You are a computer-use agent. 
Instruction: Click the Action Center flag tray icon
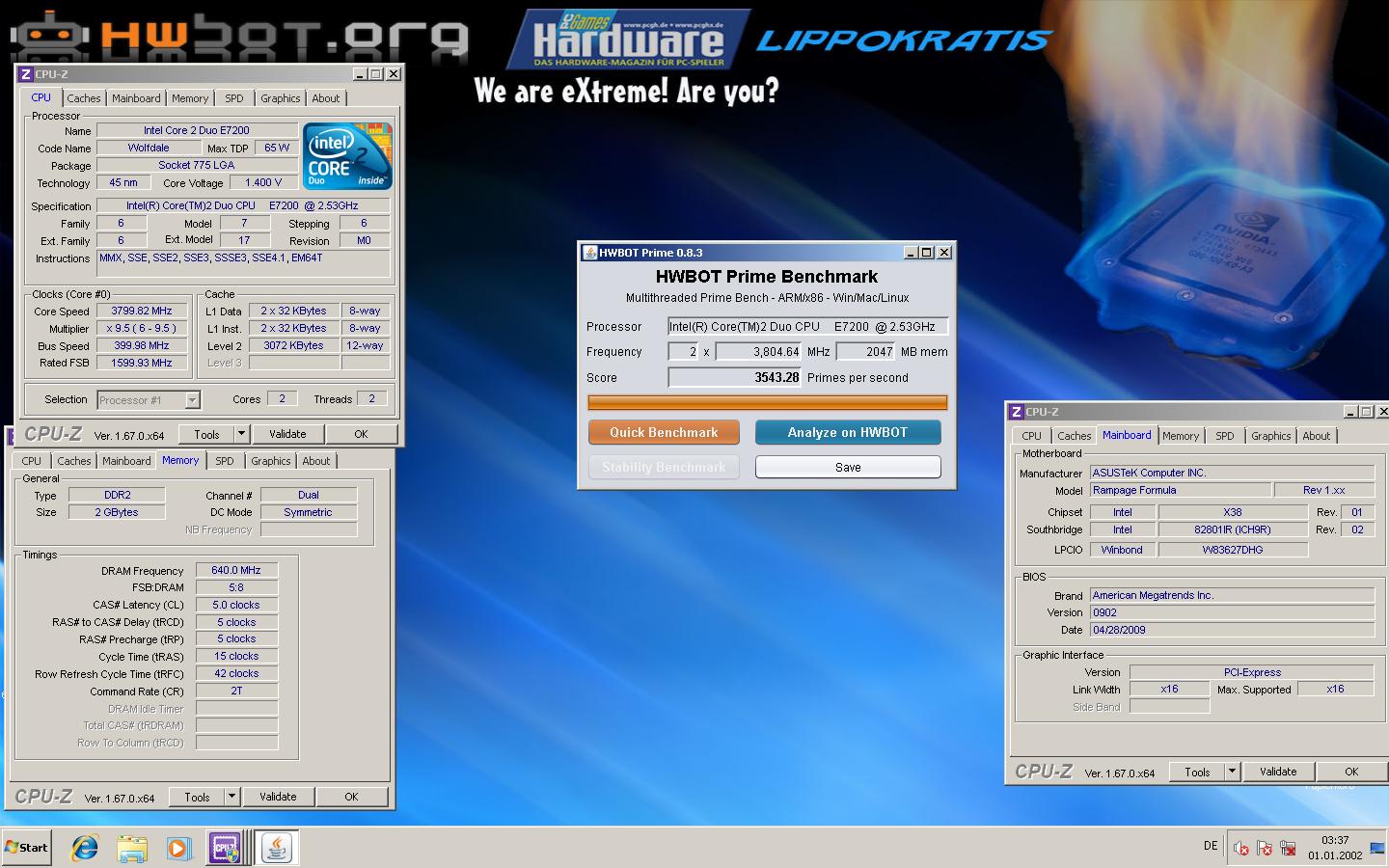point(1265,849)
